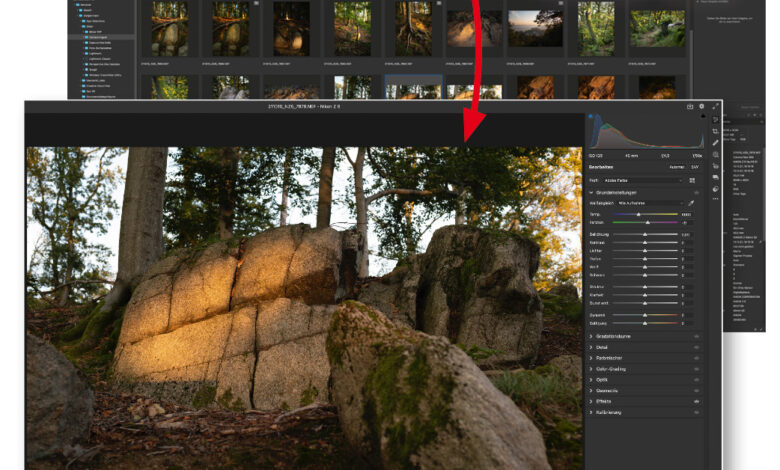Open the more options ellipsis icon

716,199
